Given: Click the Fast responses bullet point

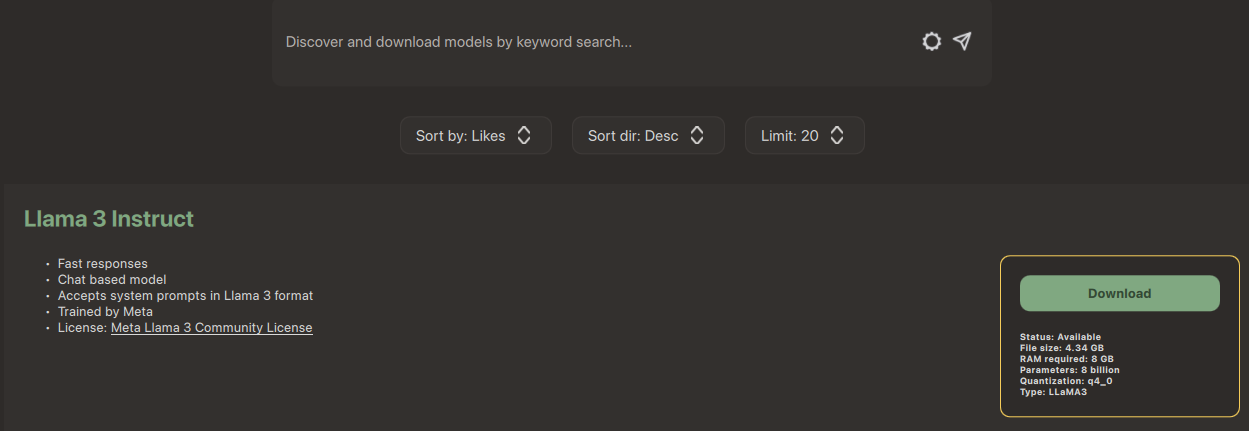Looking at the screenshot, I should (103, 264).
